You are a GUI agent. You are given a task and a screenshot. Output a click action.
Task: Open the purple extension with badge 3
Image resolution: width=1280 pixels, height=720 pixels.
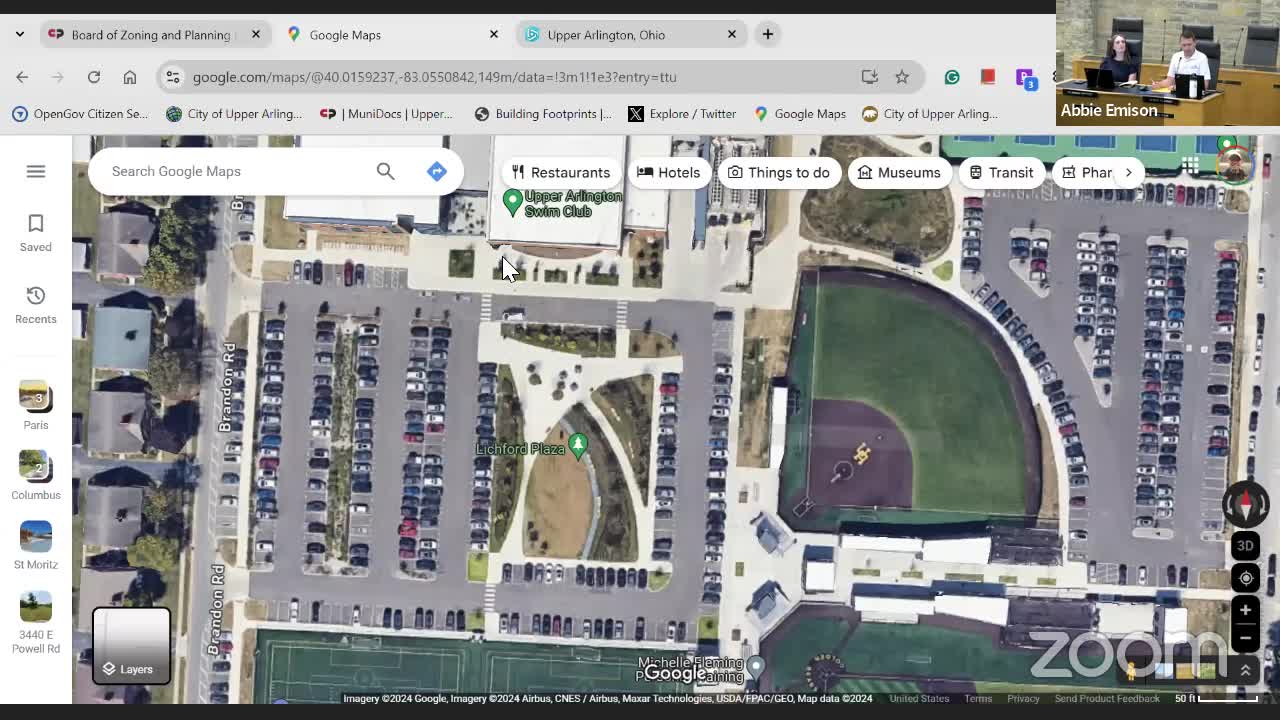(1025, 78)
